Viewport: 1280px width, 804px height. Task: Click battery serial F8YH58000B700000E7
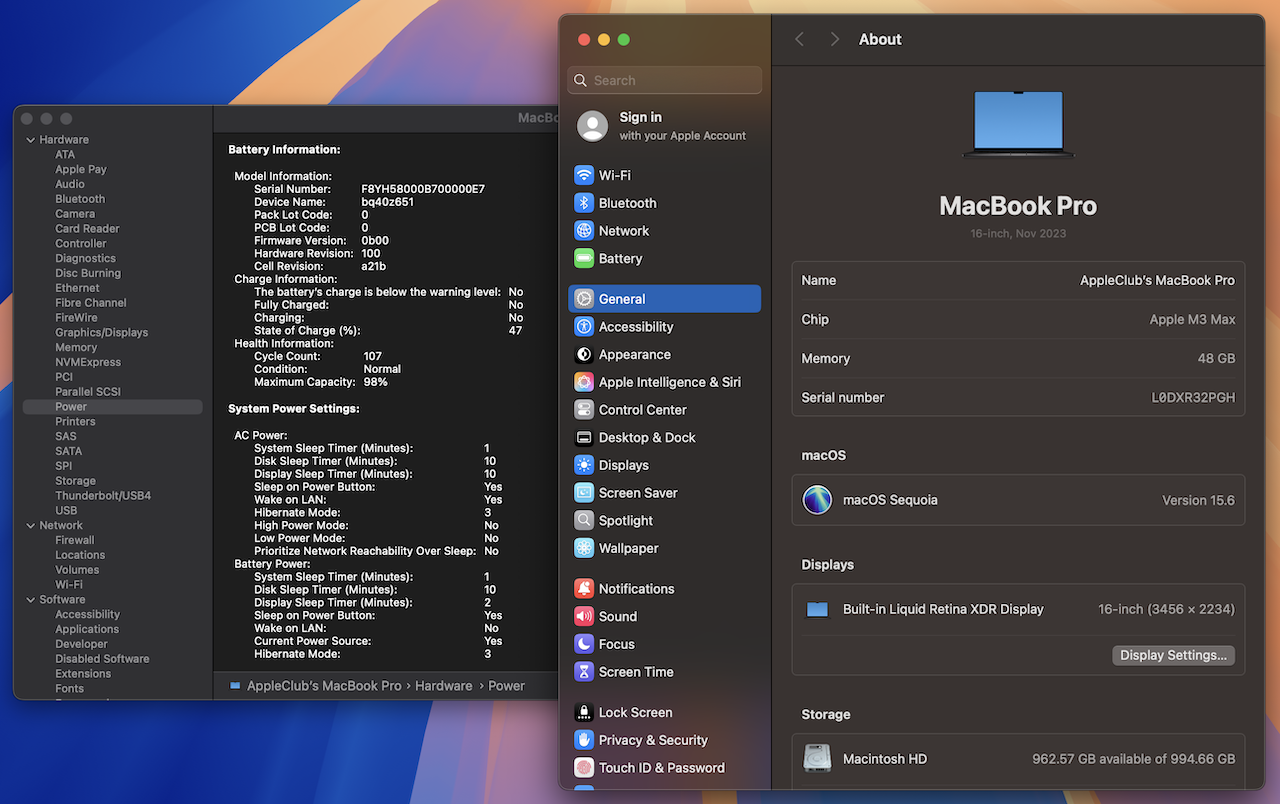pyautogui.click(x=423, y=189)
